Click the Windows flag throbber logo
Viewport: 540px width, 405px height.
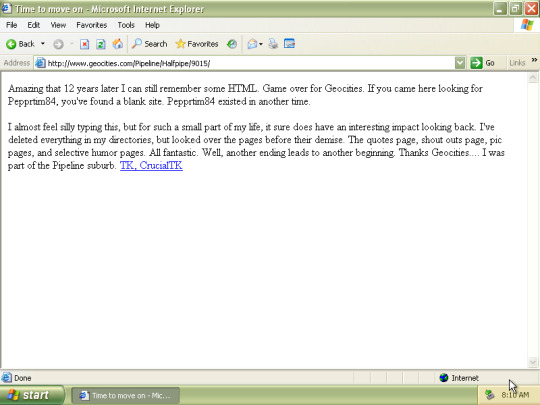point(527,25)
